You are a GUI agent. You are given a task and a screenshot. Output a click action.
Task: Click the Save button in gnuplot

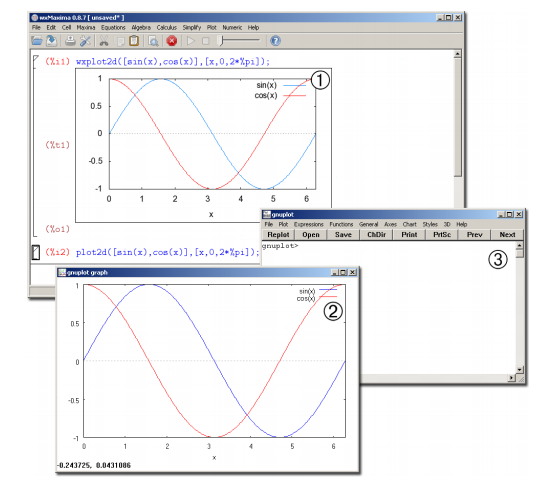coord(343,235)
